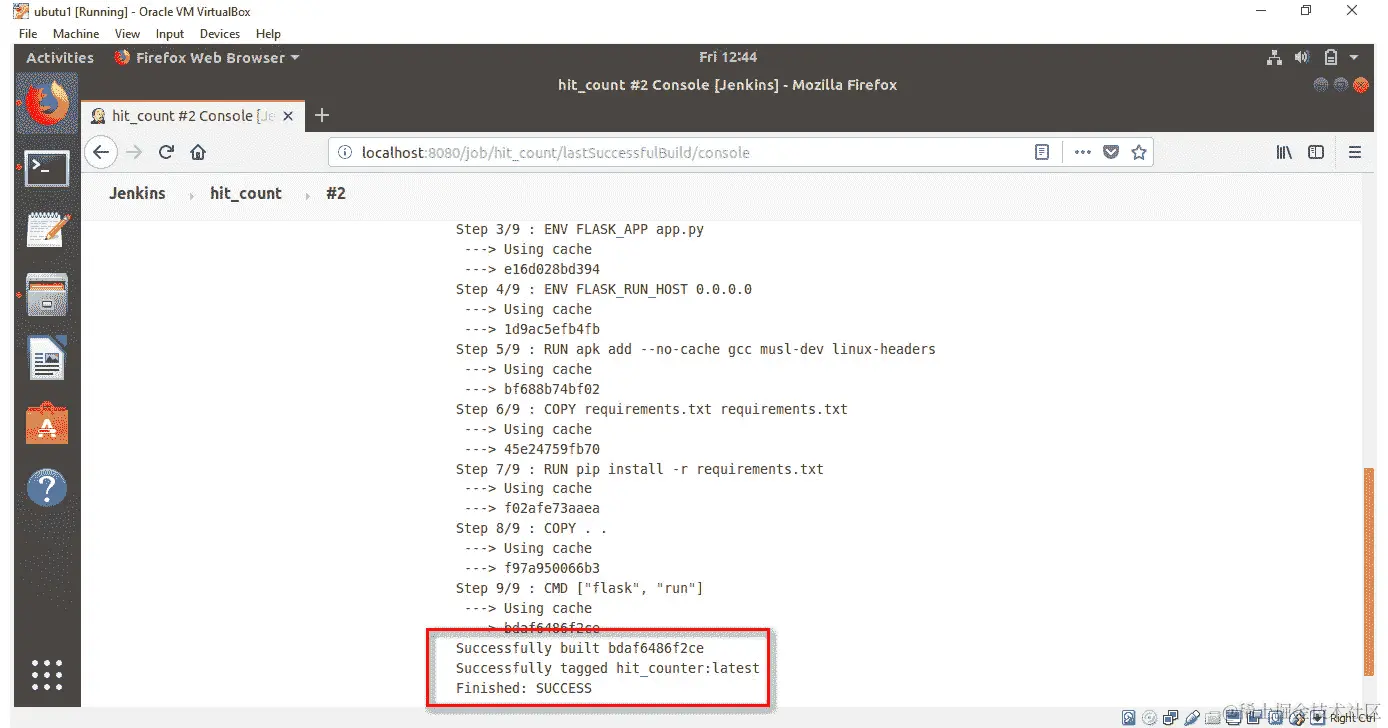The width and height of the screenshot is (1388, 728).
Task: Click the "Step 8/9 : COPY . ." line
Action: click(x=531, y=528)
